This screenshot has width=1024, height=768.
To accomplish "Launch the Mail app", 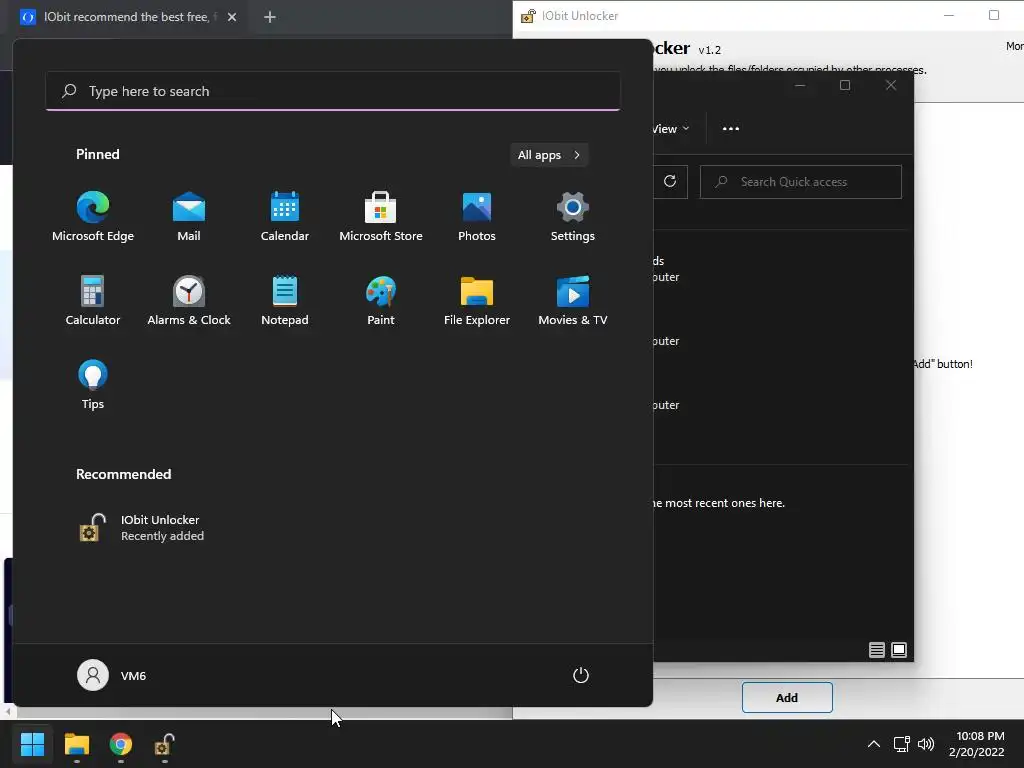I will pyautogui.click(x=189, y=217).
